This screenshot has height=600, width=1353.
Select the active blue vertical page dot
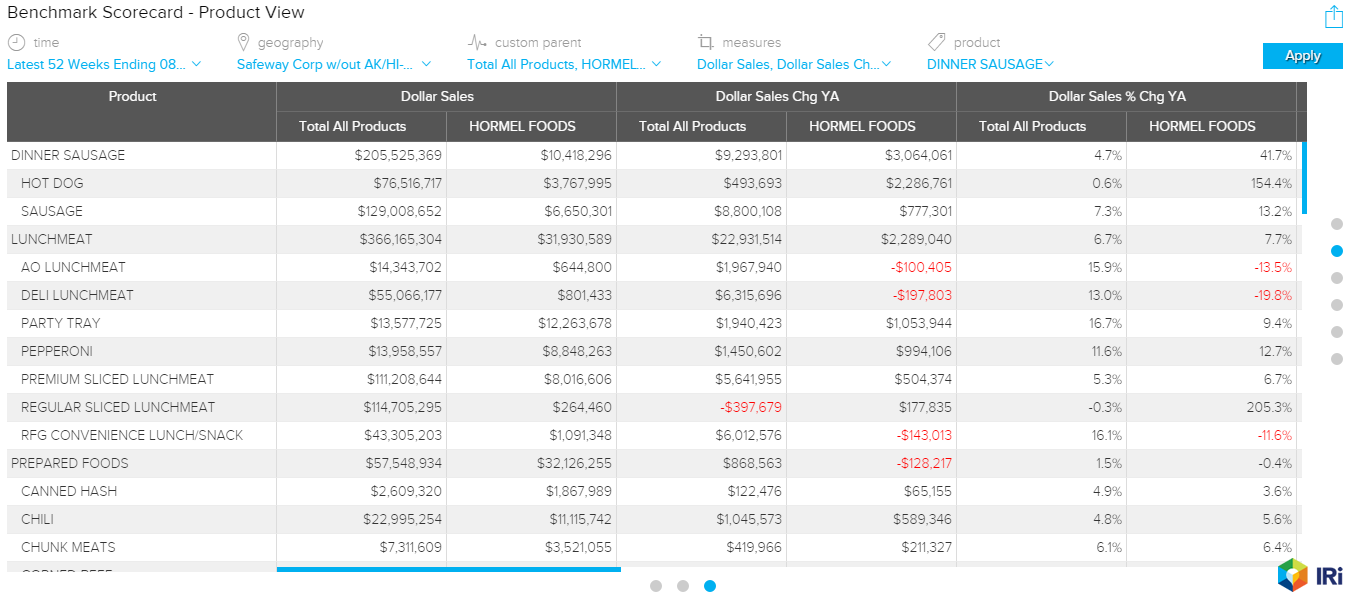click(1337, 251)
